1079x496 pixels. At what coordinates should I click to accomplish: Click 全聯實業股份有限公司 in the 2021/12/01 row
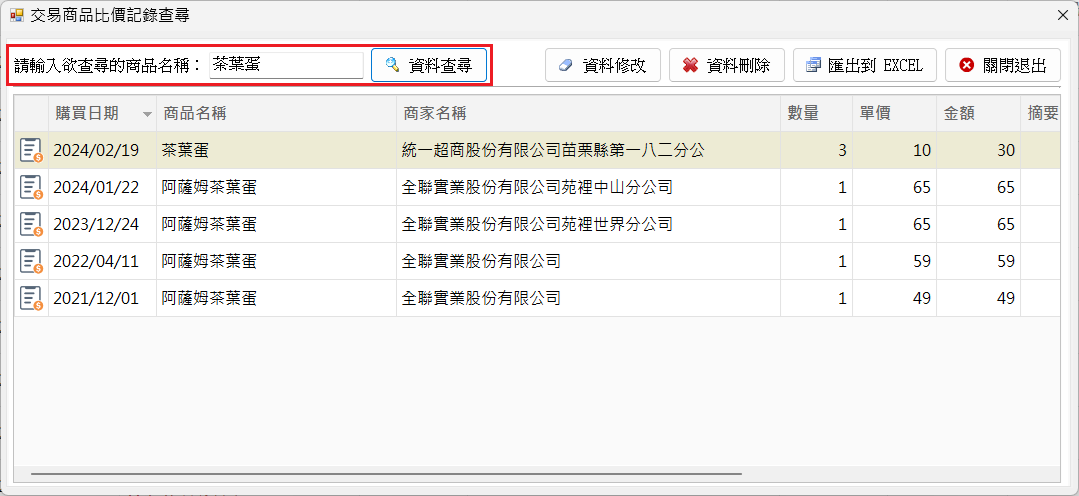click(x=588, y=299)
